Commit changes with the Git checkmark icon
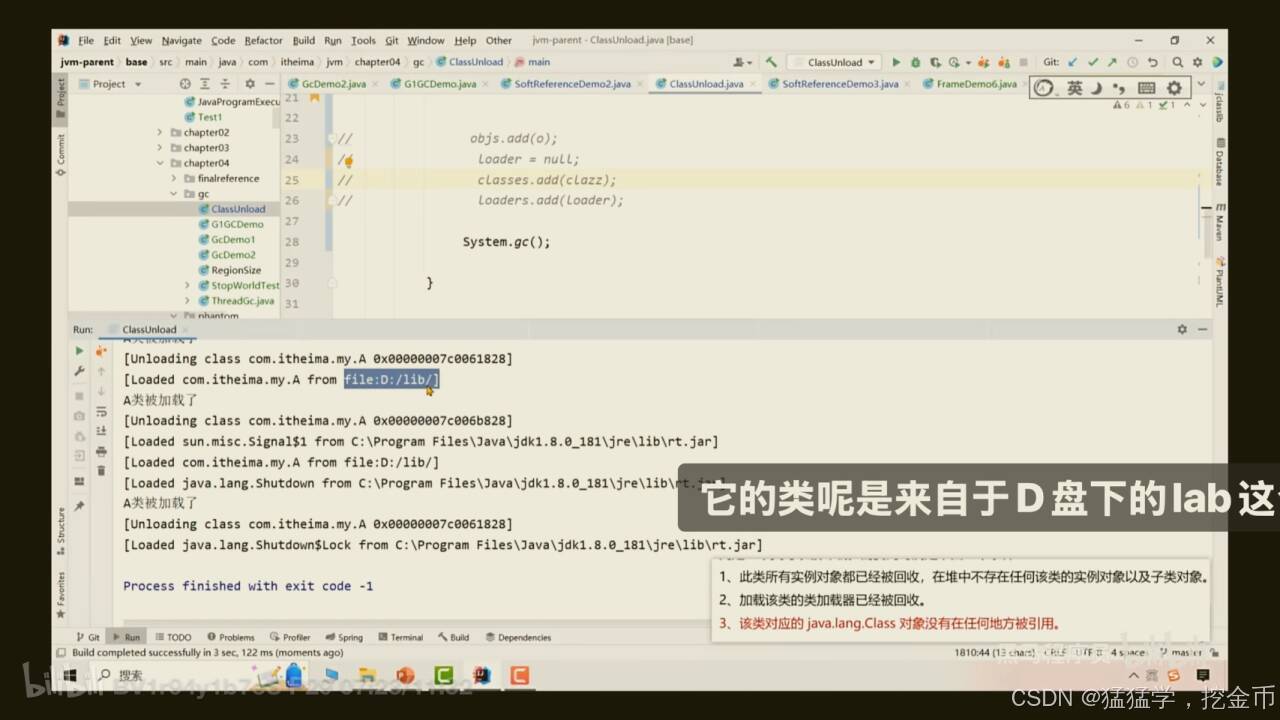The width and height of the screenshot is (1280, 720). pos(1093,62)
